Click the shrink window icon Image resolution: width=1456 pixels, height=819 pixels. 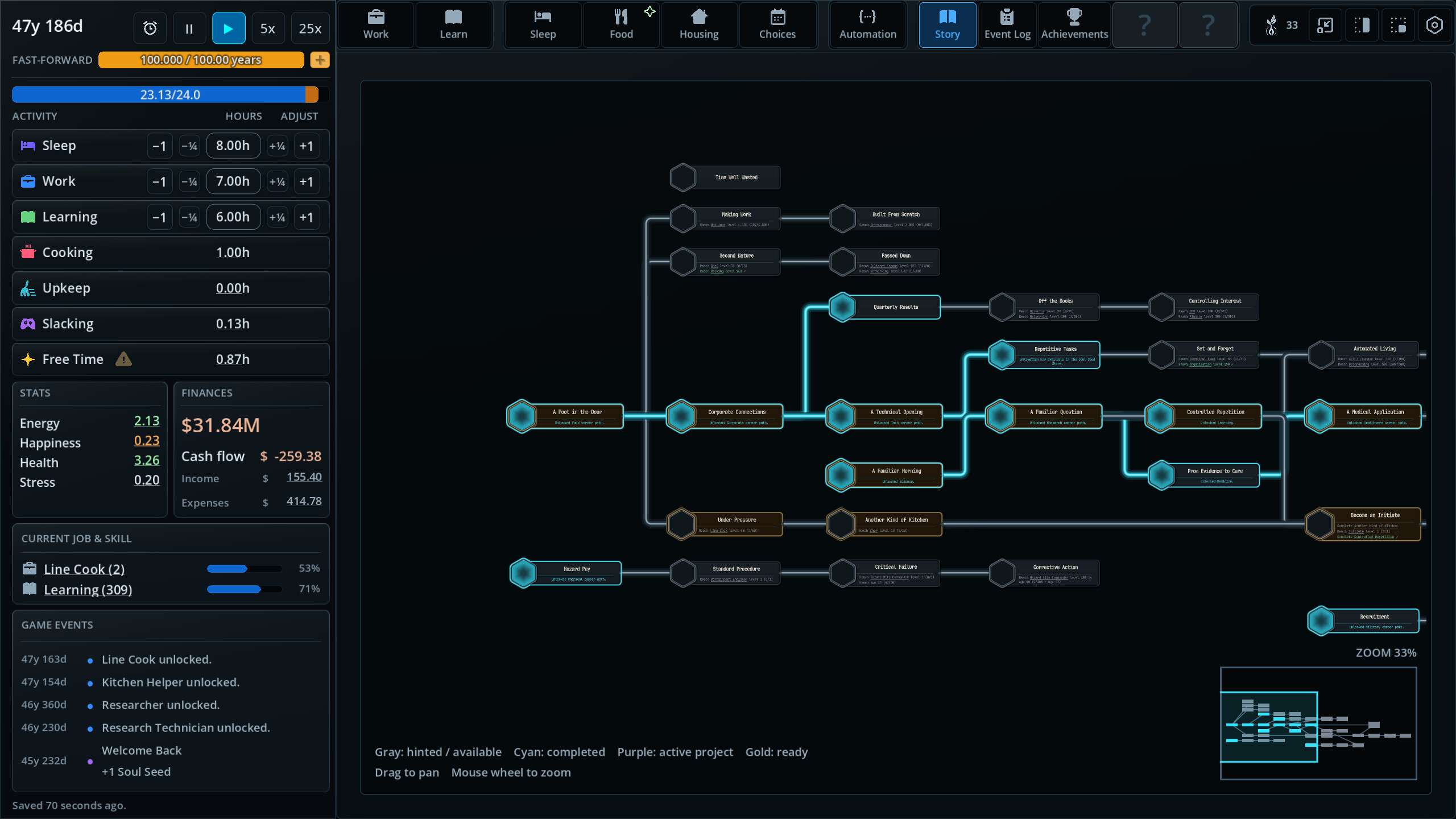click(1325, 25)
